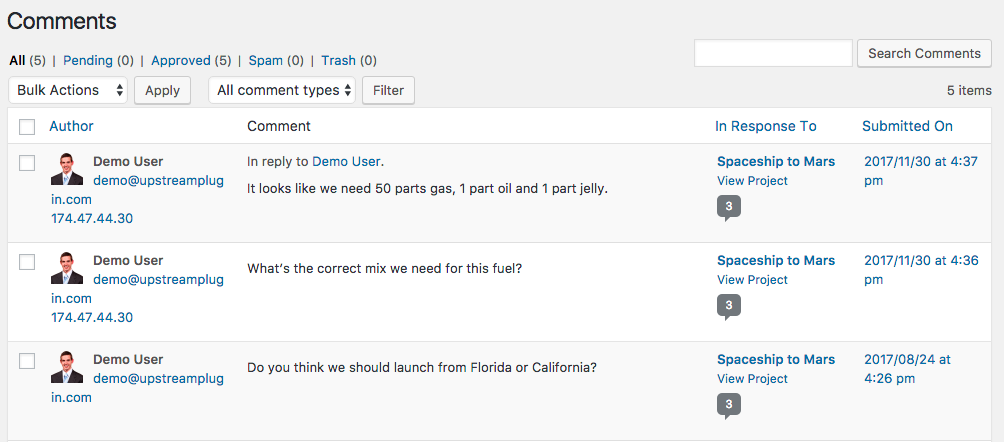Screen dimensions: 1004x442
Task: Tick checkbox for Florida or California comment
Action: pyautogui.click(x=27, y=361)
